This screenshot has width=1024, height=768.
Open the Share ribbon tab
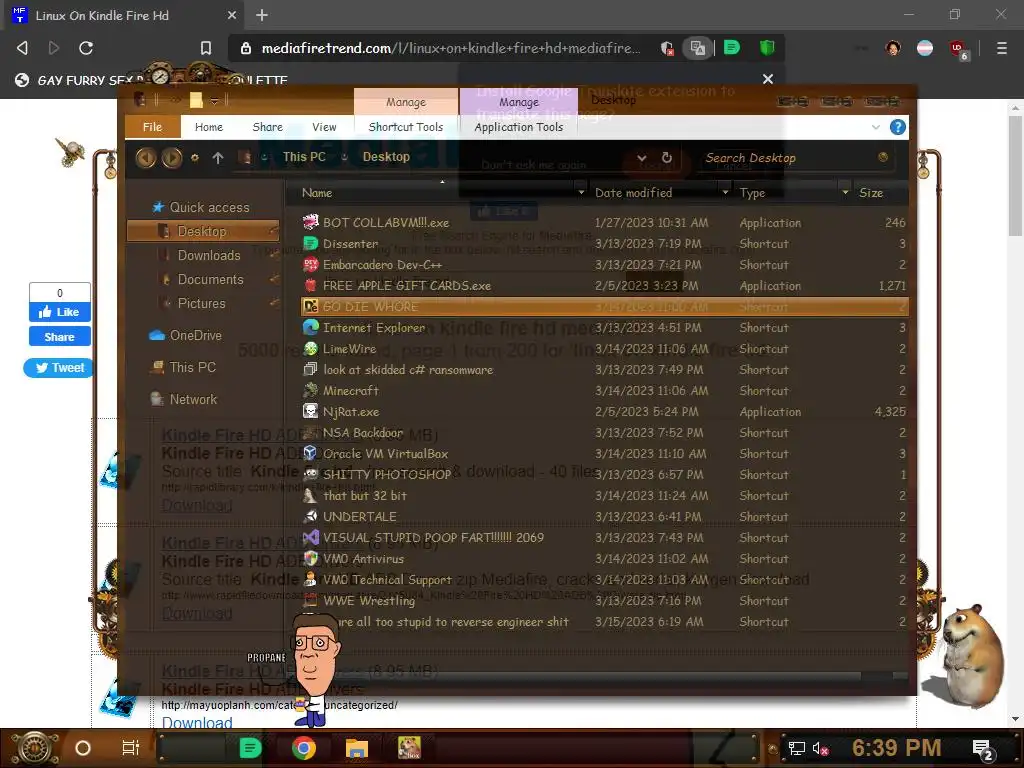coord(268,127)
